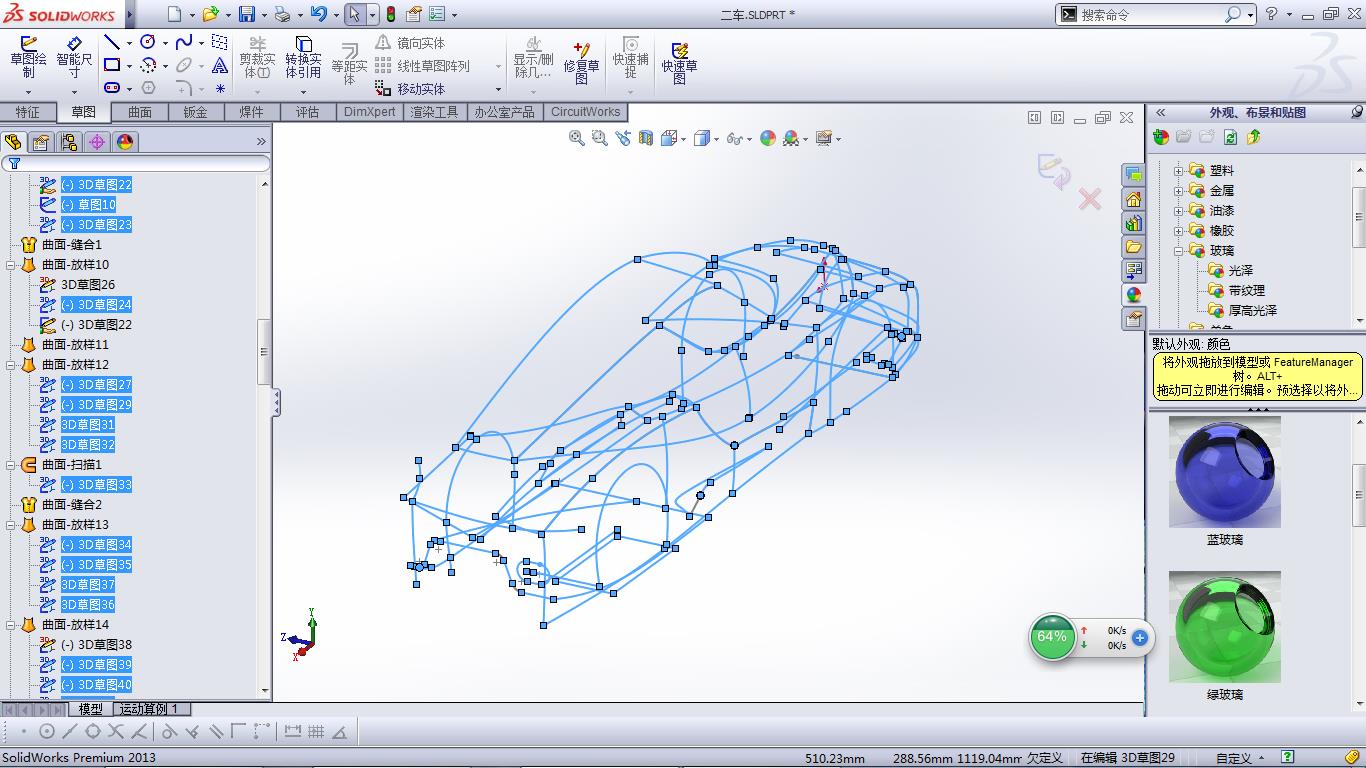Click the Design Library task pane tab
This screenshot has width=1366, height=768.
1133,222
